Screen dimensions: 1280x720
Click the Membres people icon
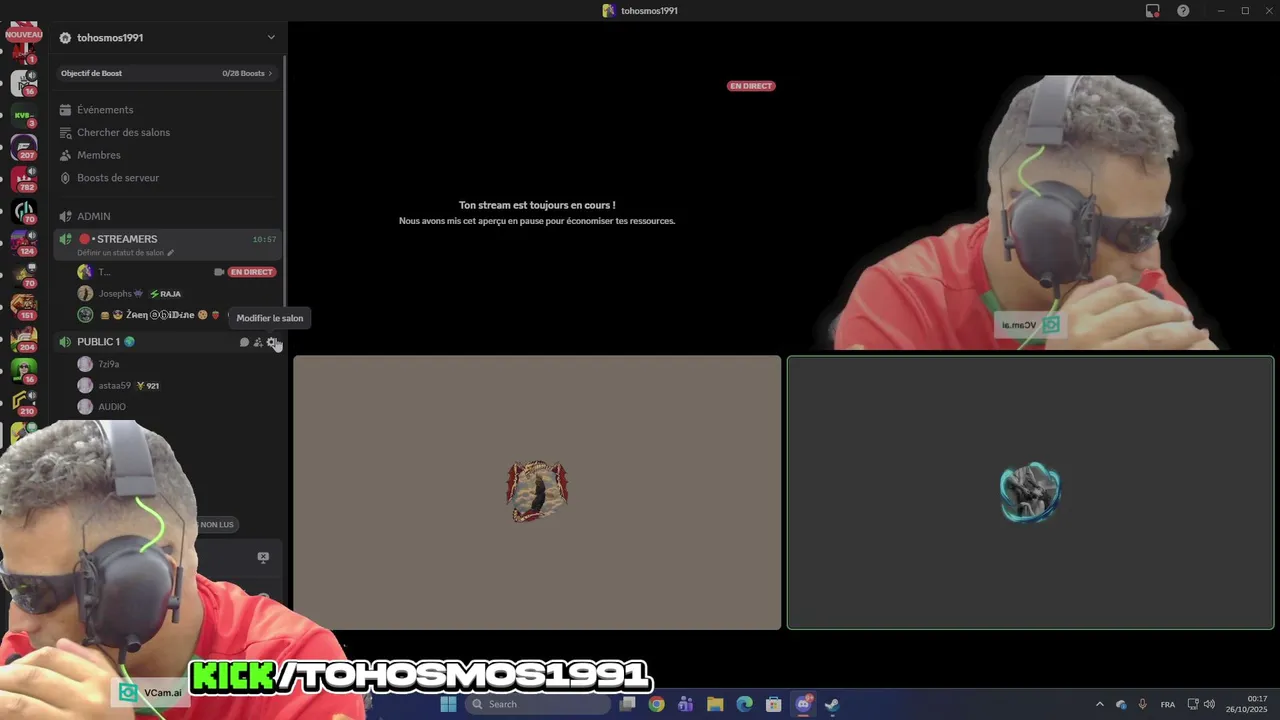pyautogui.click(x=65, y=155)
